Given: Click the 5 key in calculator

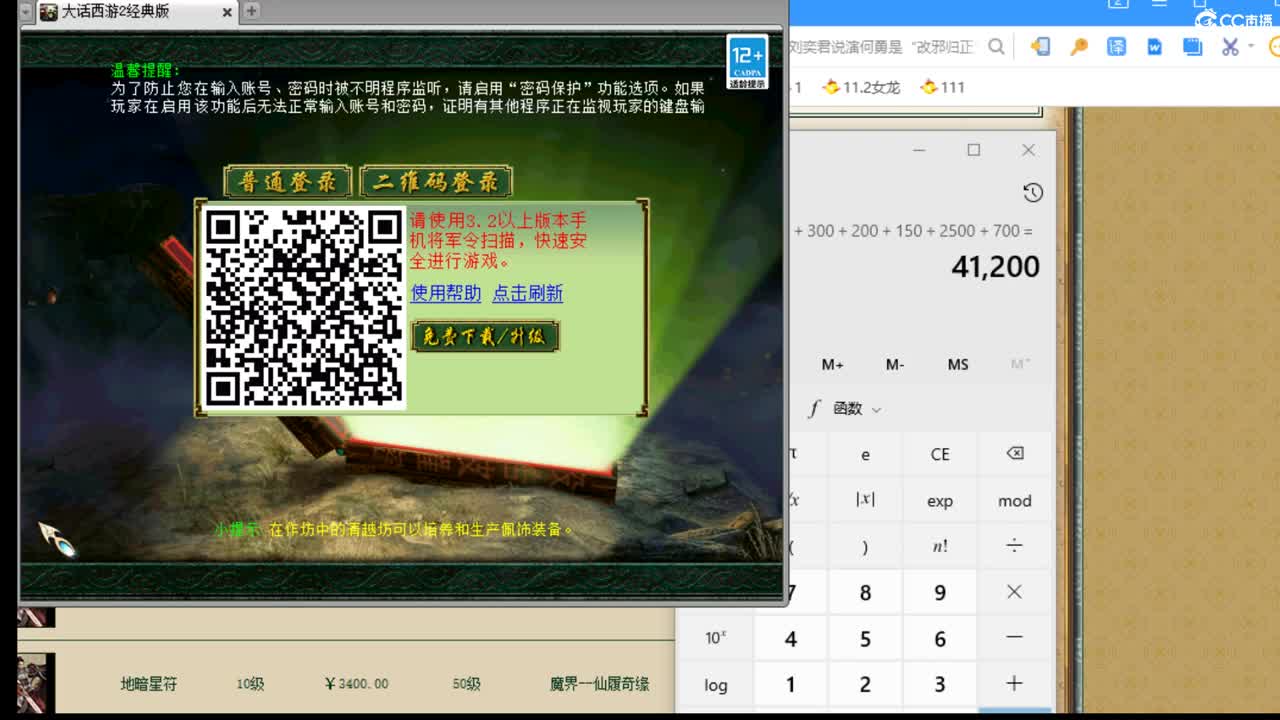Looking at the screenshot, I should click(865, 638).
